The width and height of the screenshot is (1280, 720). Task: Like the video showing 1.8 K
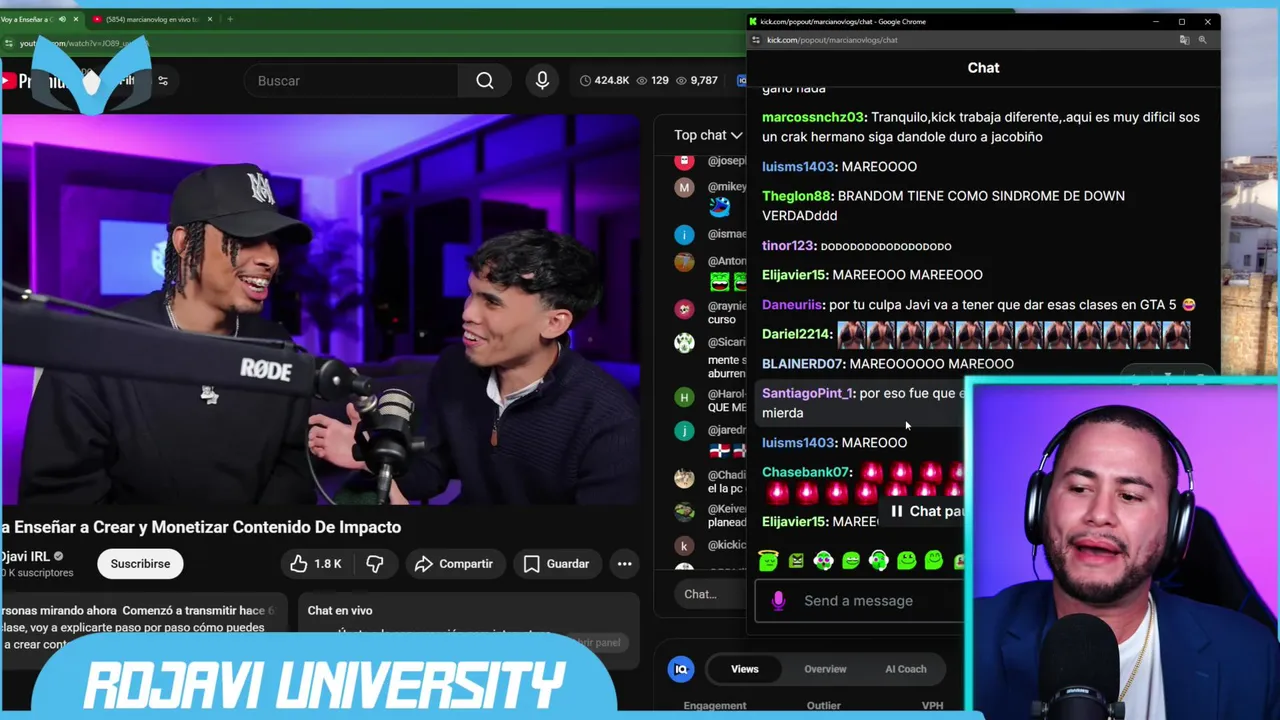[316, 564]
